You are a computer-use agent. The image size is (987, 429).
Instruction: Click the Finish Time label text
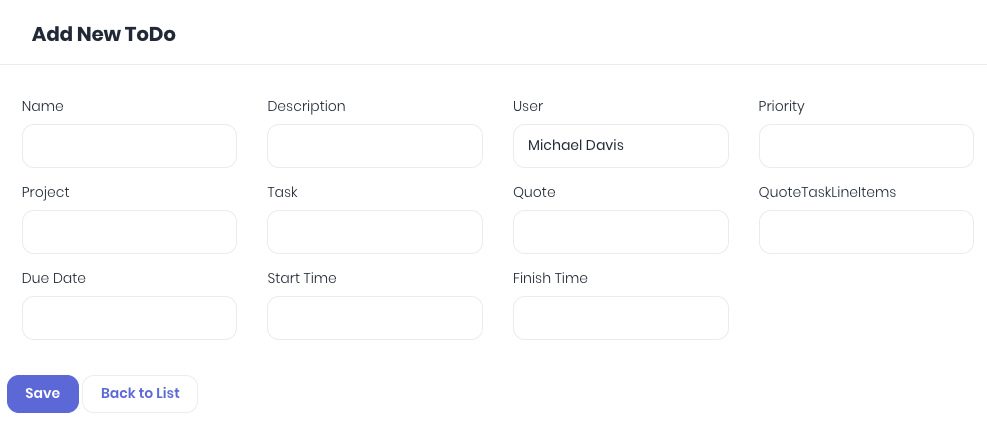tap(550, 278)
